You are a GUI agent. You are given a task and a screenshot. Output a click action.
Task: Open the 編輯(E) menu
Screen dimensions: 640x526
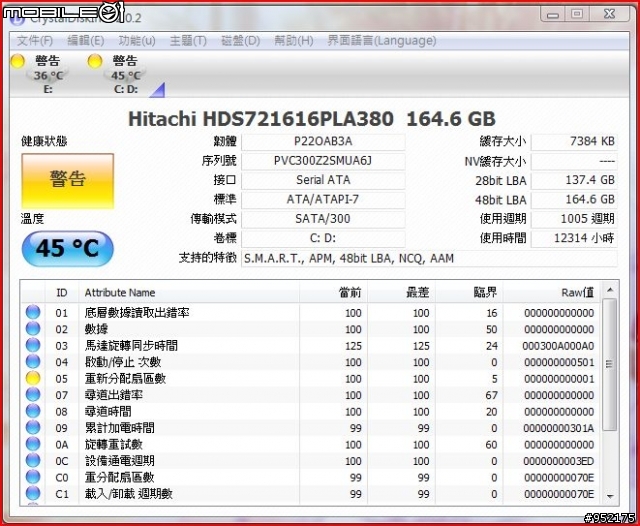86,41
